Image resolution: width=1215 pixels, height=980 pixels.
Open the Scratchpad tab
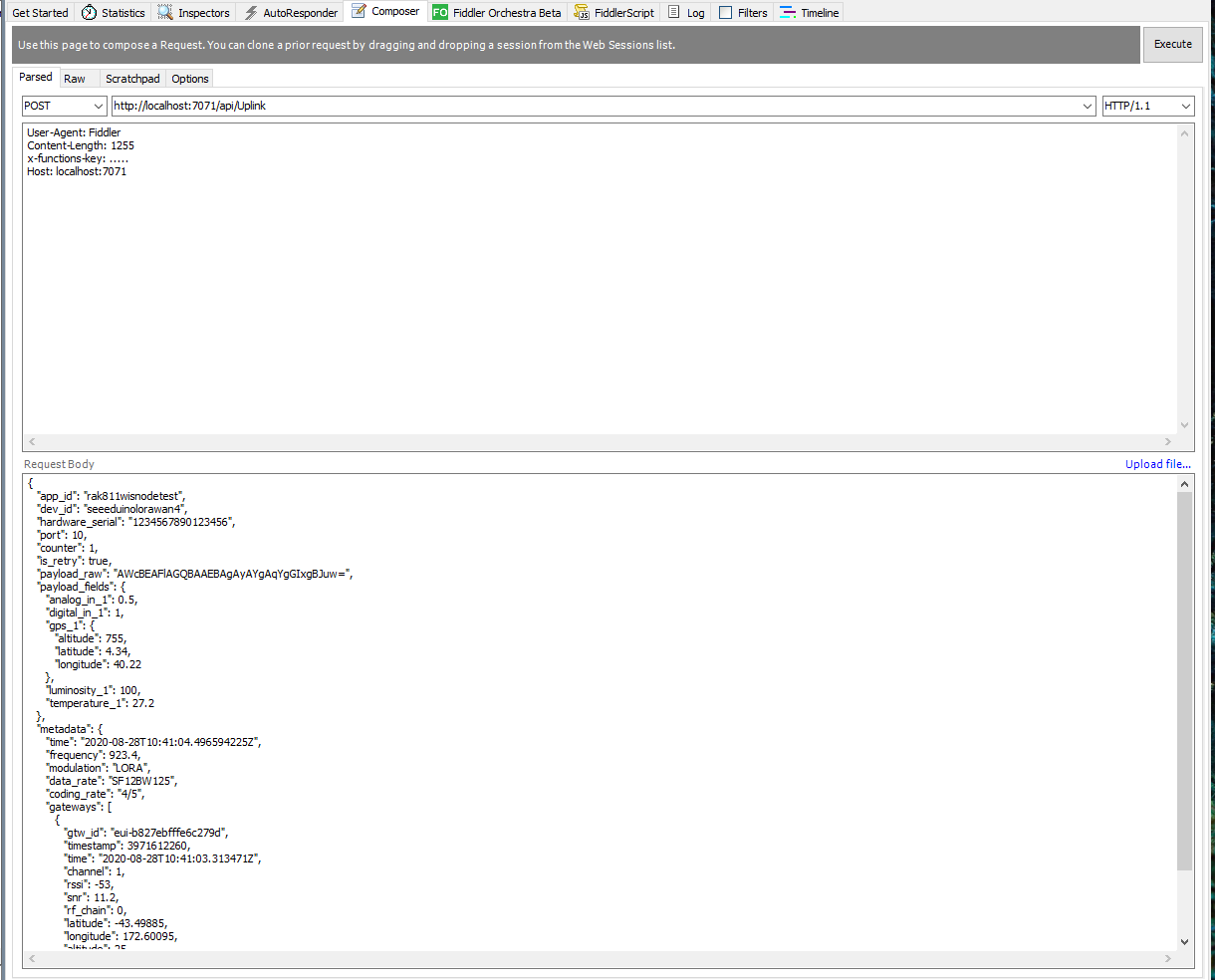[x=132, y=79]
